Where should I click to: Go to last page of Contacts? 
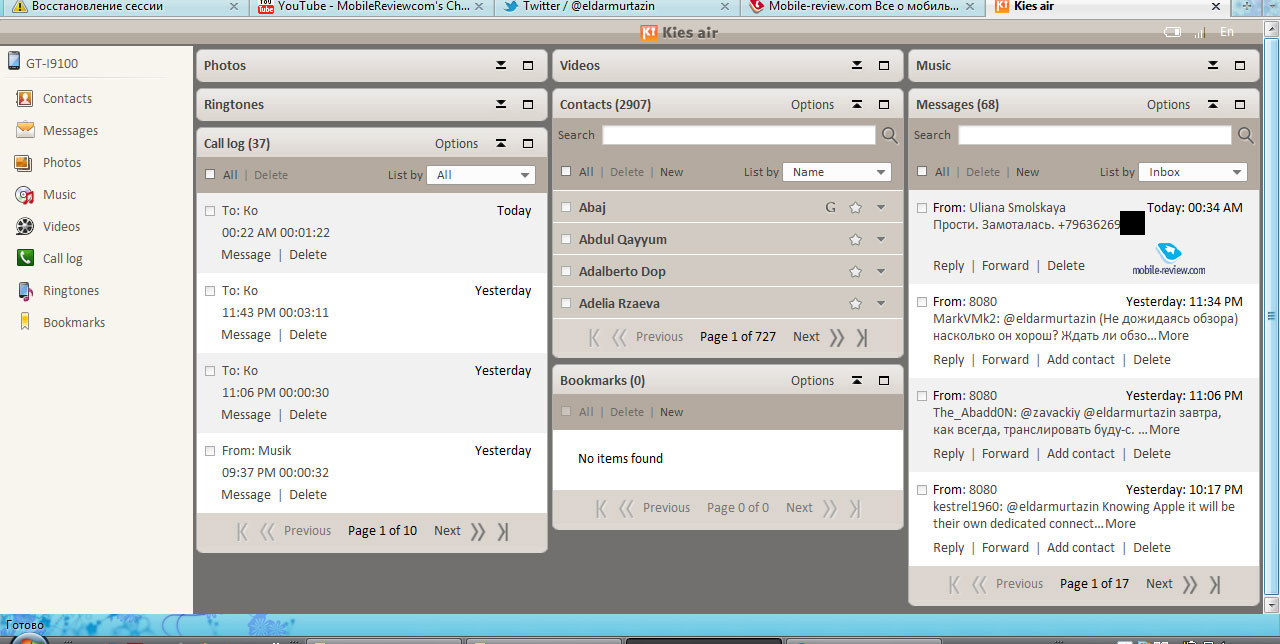click(x=862, y=337)
